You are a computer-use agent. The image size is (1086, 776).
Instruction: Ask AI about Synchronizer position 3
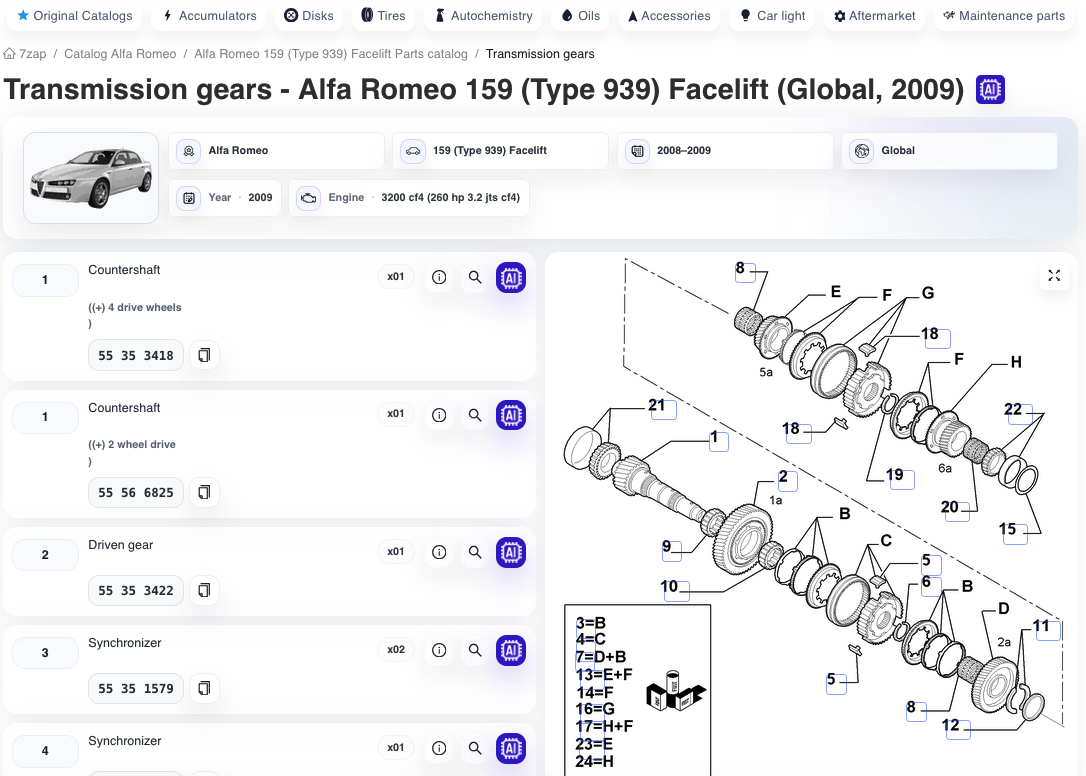point(511,650)
